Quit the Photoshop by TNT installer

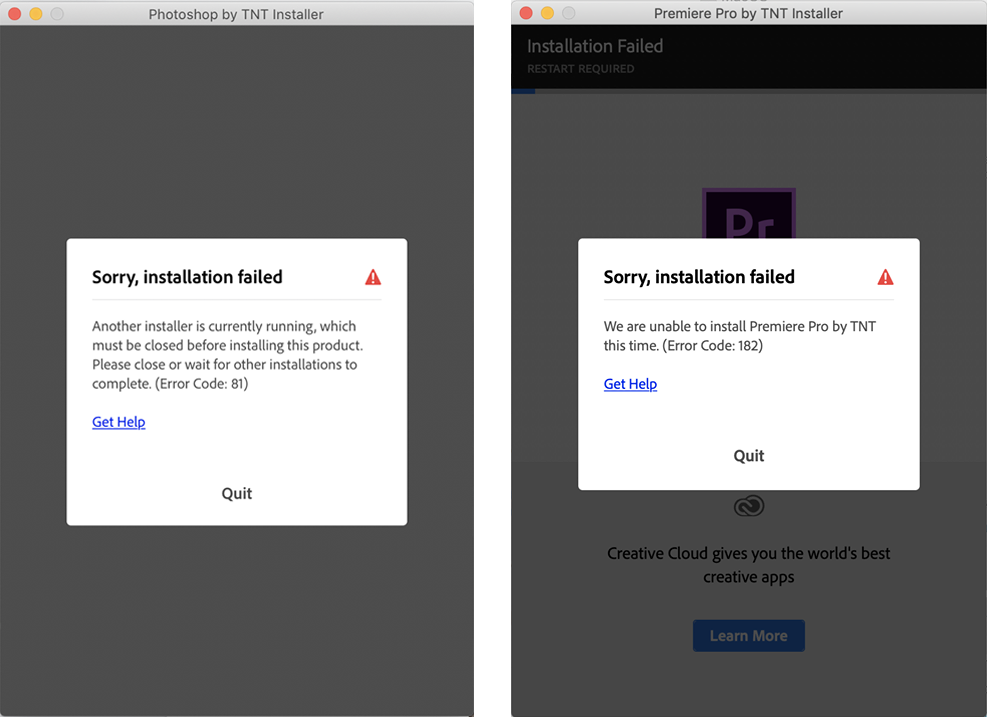(x=236, y=493)
